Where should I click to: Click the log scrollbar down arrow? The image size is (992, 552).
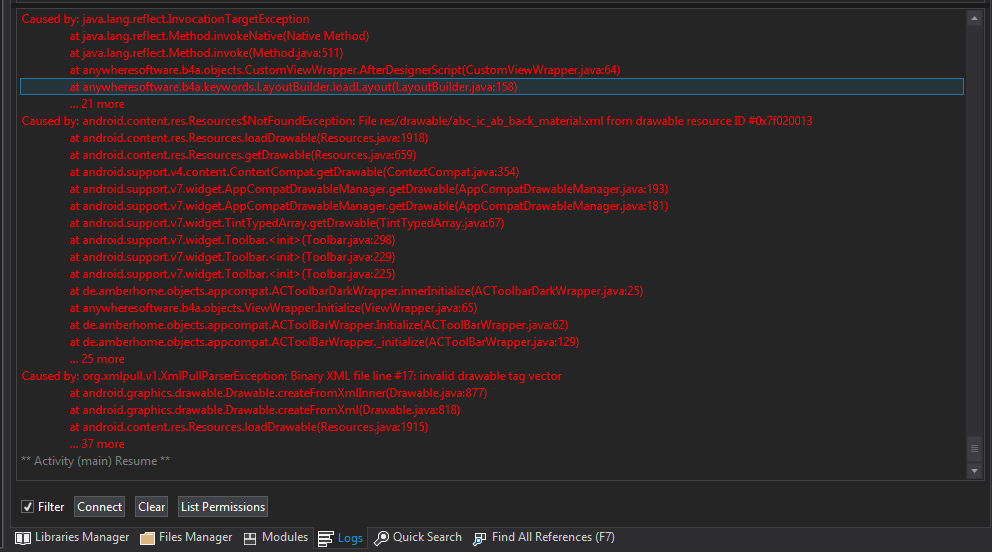pyautogui.click(x=976, y=470)
